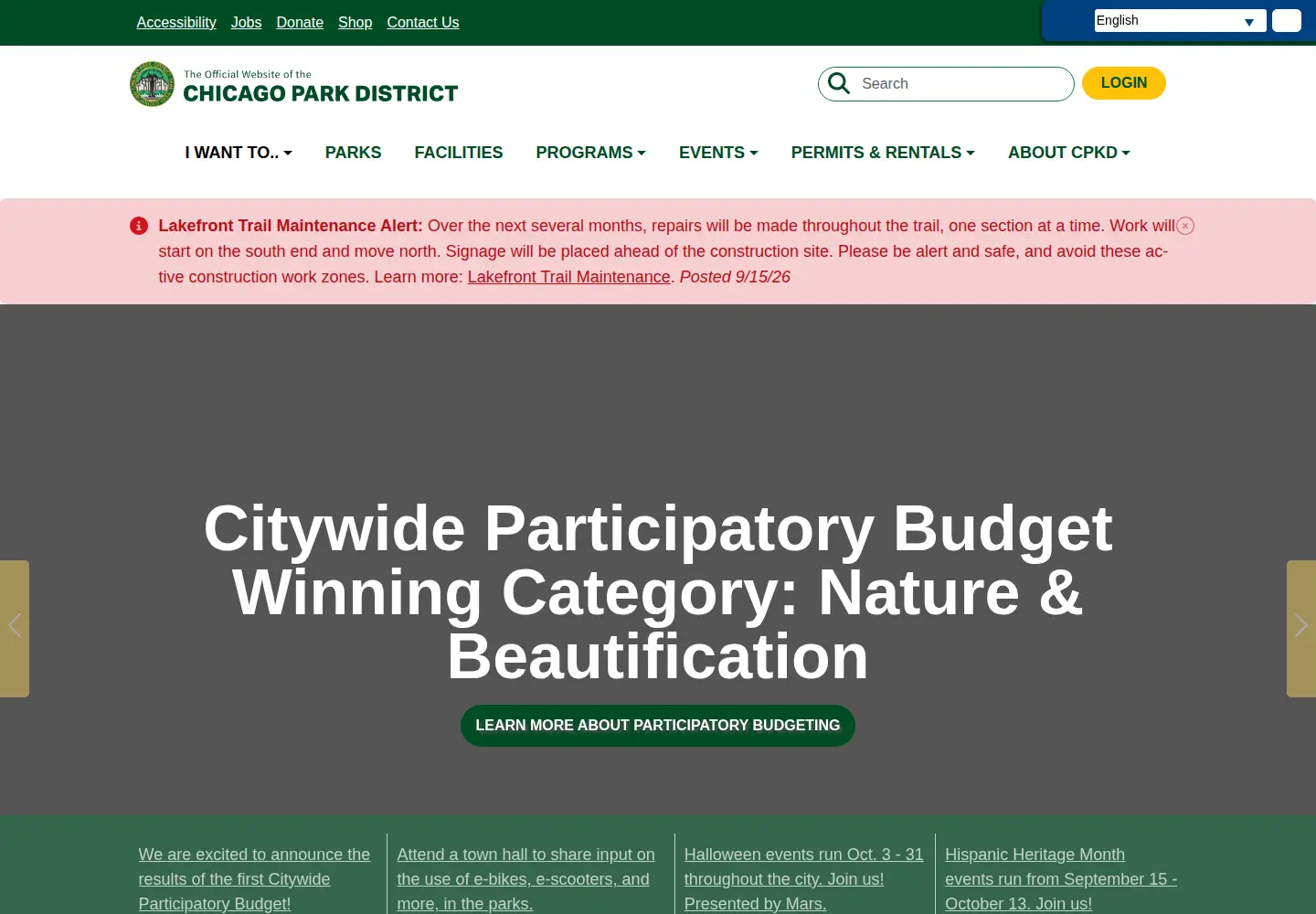Go to previous carousel slide arrow

coord(15,629)
